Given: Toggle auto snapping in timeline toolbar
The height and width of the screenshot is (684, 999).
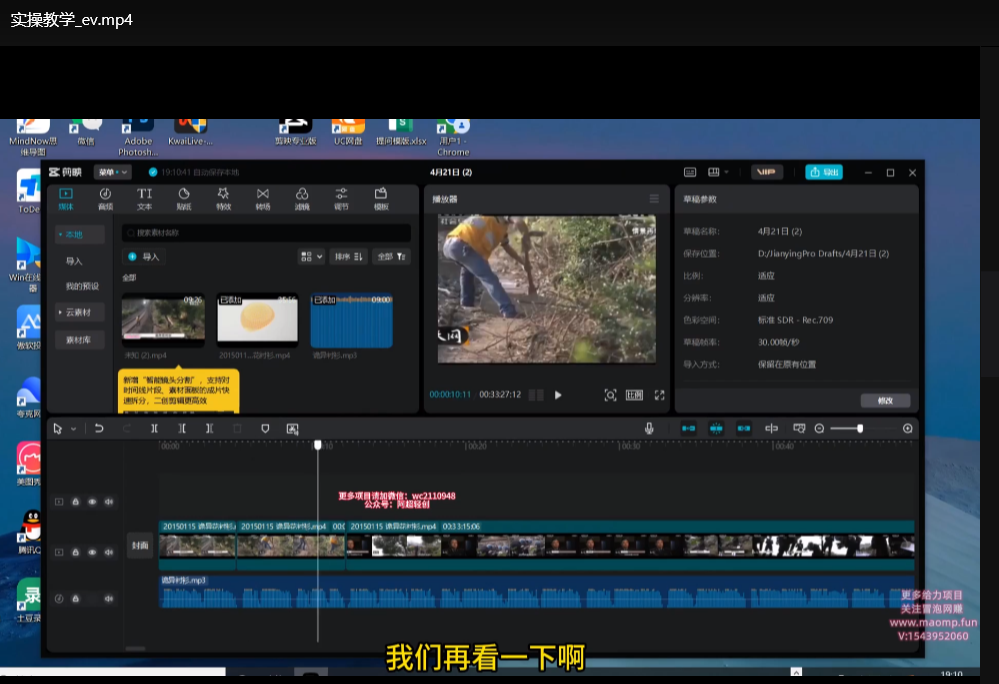Looking at the screenshot, I should click(x=716, y=429).
